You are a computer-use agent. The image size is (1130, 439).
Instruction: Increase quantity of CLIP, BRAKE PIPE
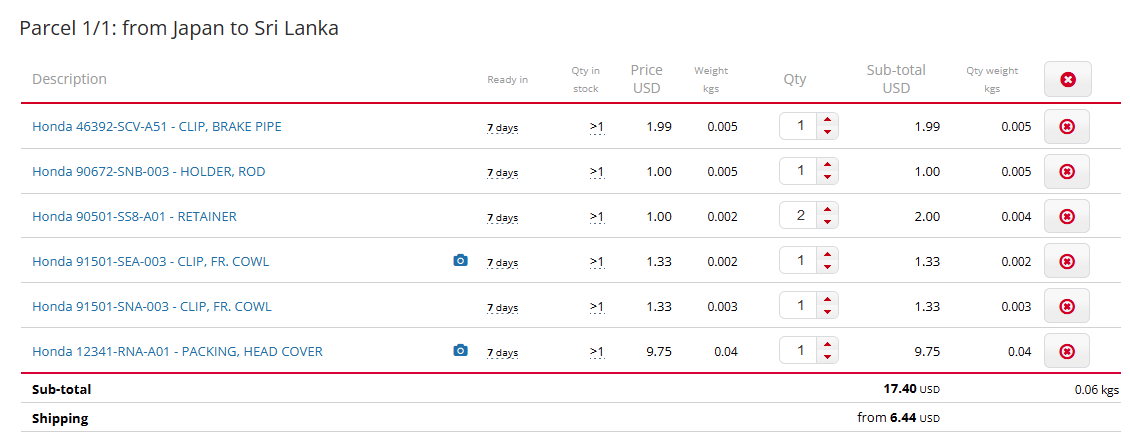[x=827, y=120]
